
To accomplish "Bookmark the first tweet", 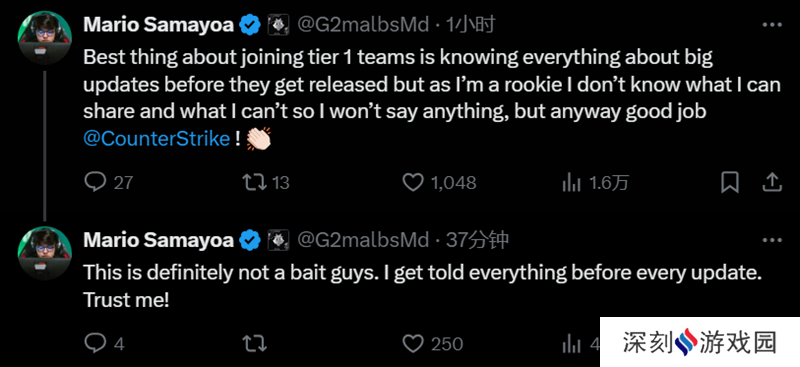I will (730, 182).
